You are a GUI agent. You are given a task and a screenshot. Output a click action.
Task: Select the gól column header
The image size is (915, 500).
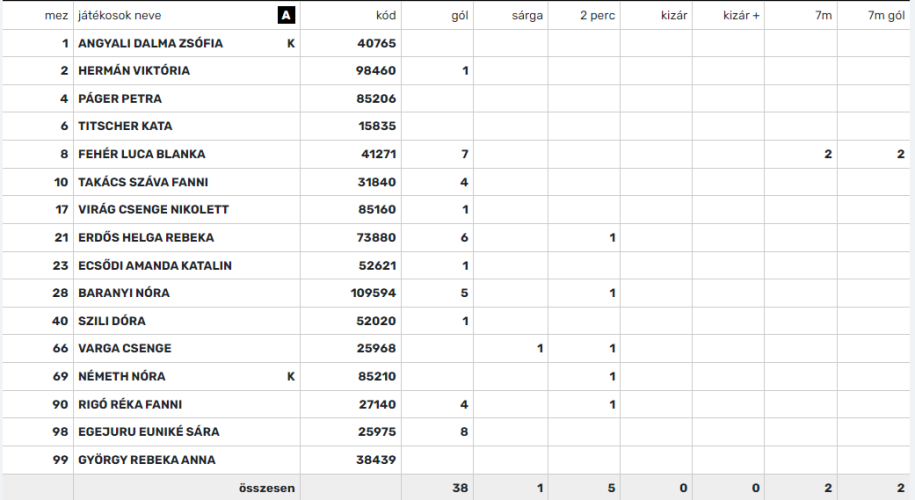460,15
